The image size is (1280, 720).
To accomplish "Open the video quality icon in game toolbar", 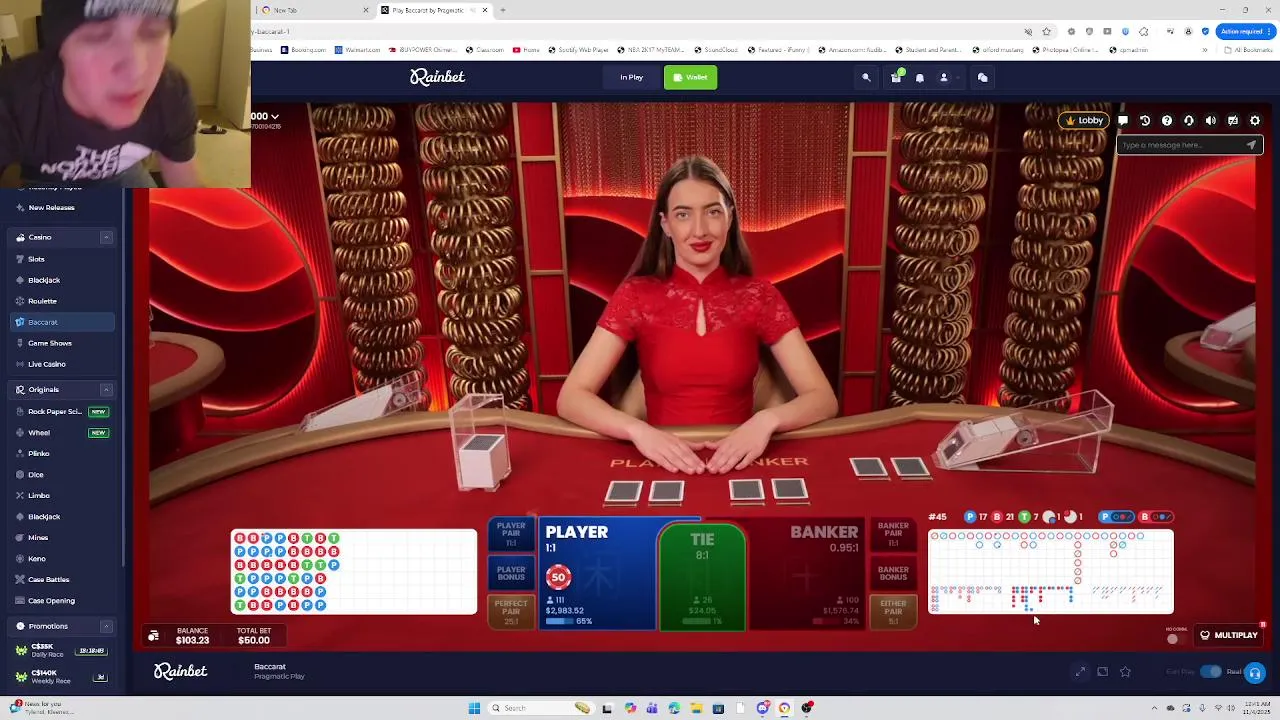I will (1233, 120).
